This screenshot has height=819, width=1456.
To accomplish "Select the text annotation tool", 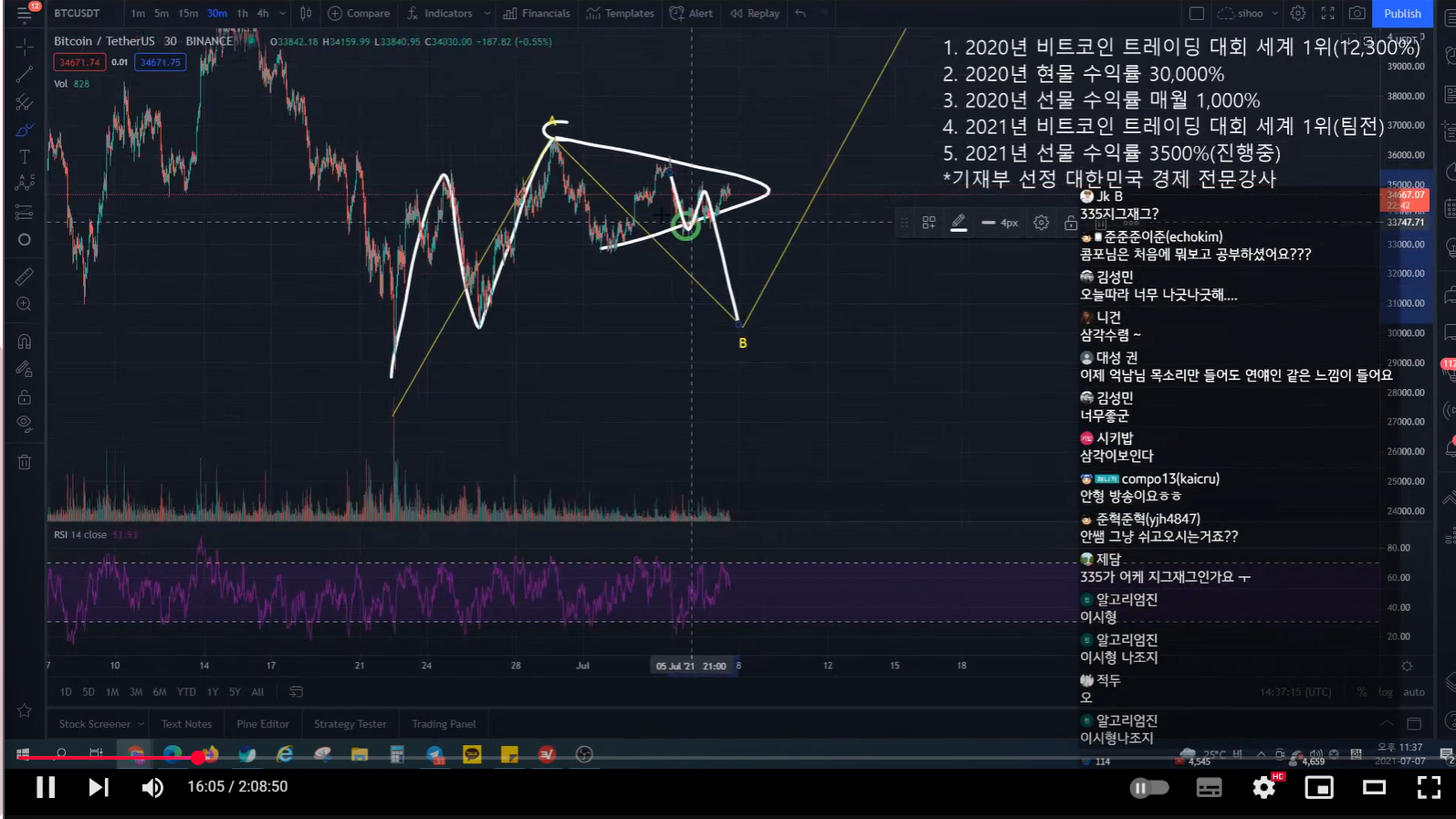I will [25, 157].
